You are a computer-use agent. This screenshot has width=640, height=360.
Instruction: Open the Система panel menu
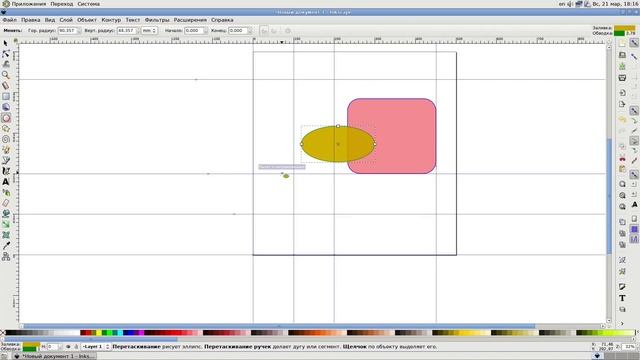[89, 4]
